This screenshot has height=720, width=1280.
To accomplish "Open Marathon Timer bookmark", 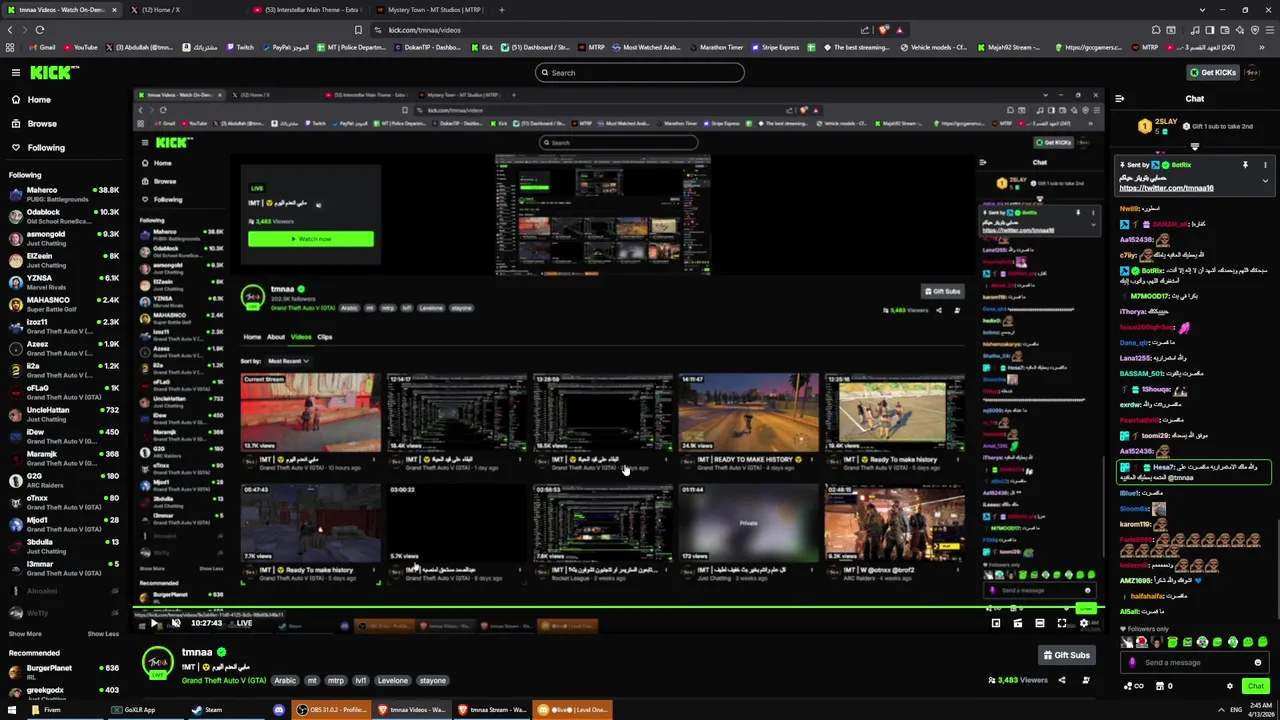I will point(716,47).
